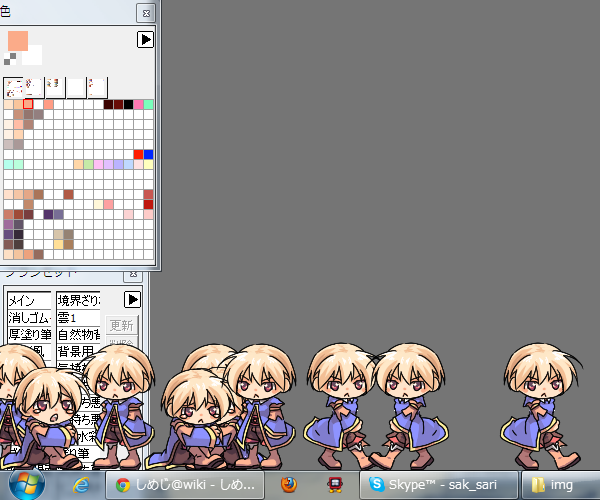Image resolution: width=600 pixels, height=500 pixels.
Task: Select the 自然物 brush entry
Action: coord(78,334)
